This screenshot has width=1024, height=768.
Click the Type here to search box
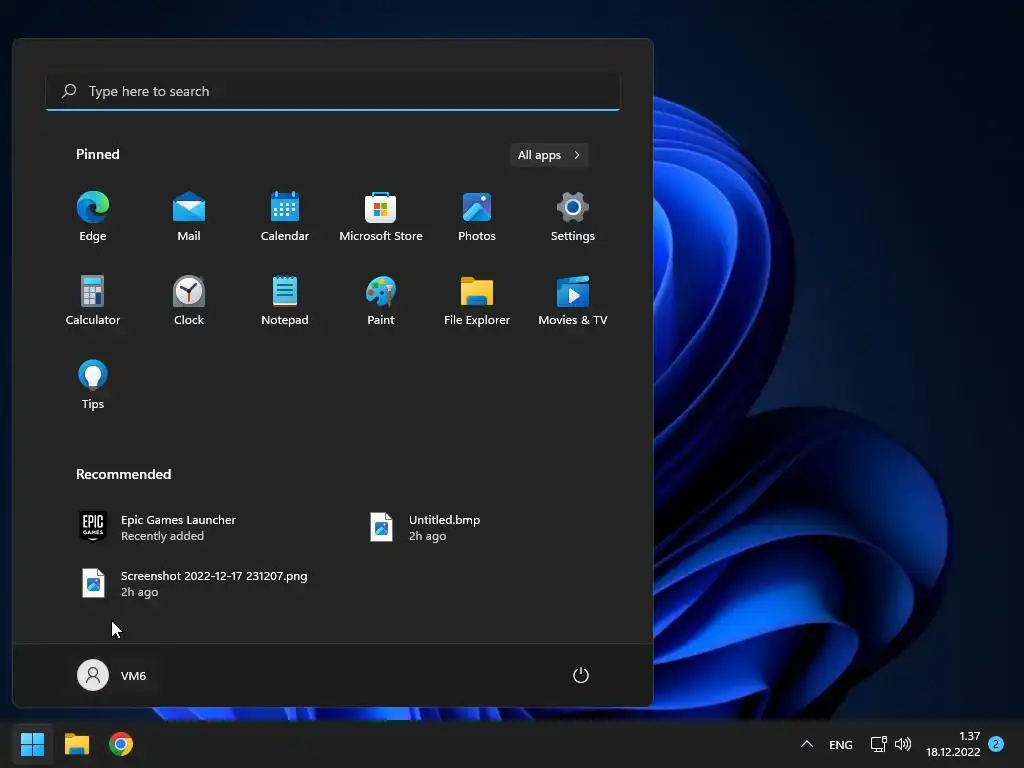coord(332,91)
